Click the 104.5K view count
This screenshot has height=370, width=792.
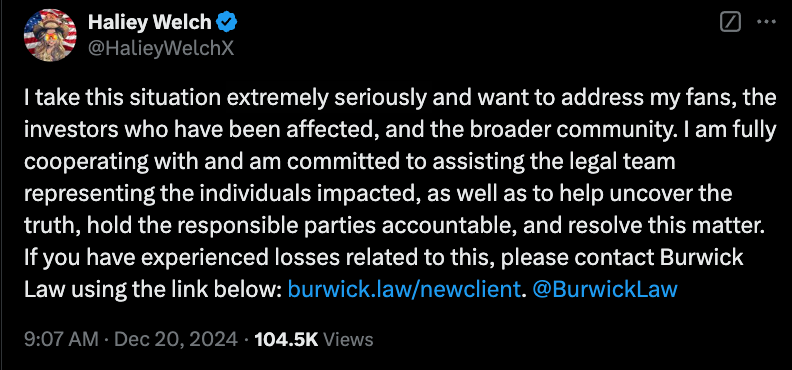[286, 339]
